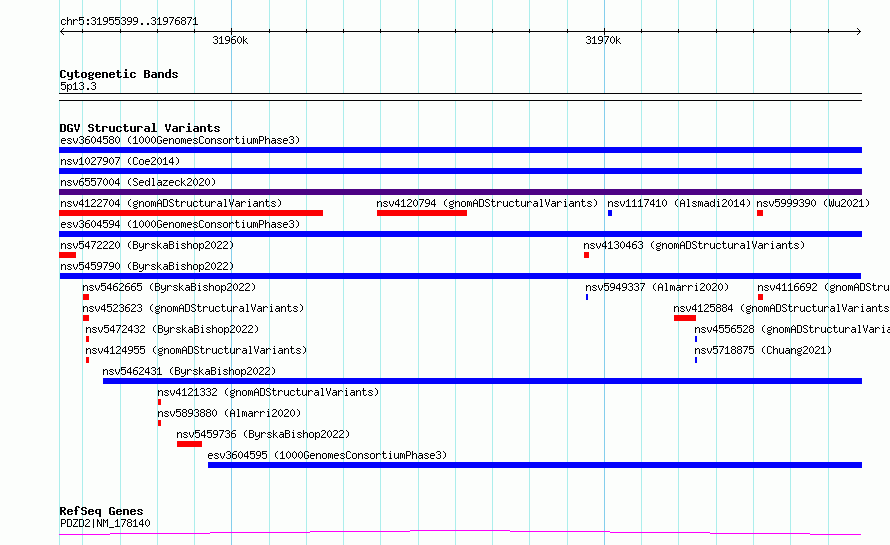890x545 pixels.
Task: Click the red nsv4121332 marker
Action: 159,402
